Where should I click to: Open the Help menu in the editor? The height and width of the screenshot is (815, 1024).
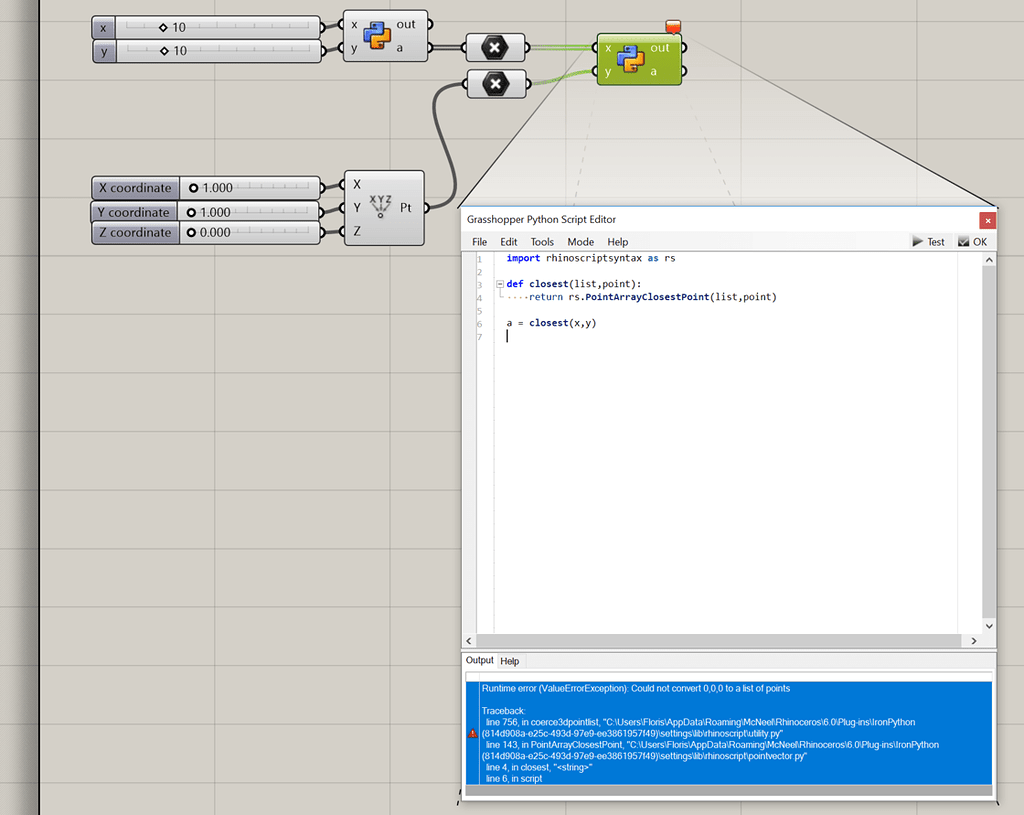(618, 241)
